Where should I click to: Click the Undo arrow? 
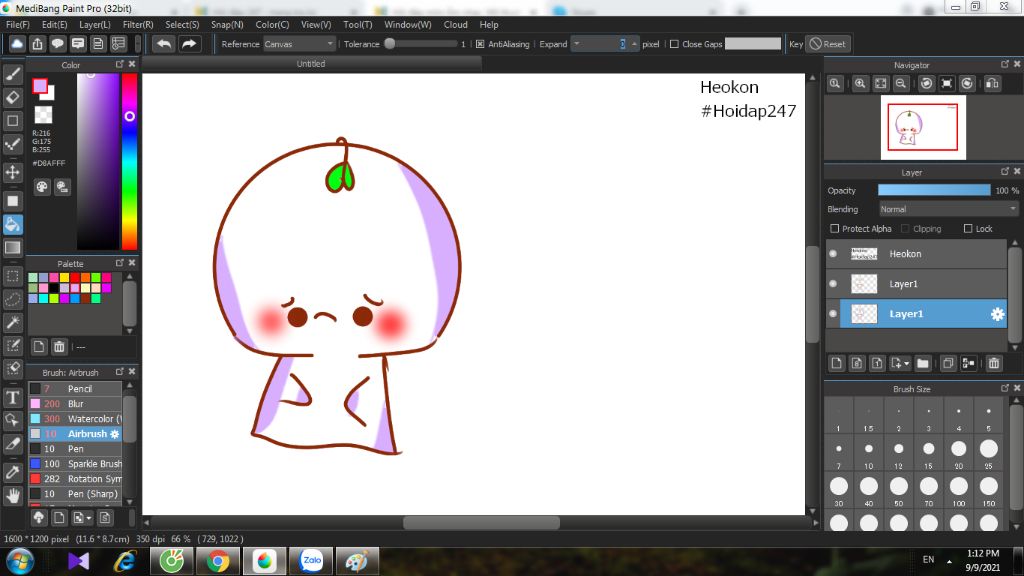pyautogui.click(x=164, y=44)
